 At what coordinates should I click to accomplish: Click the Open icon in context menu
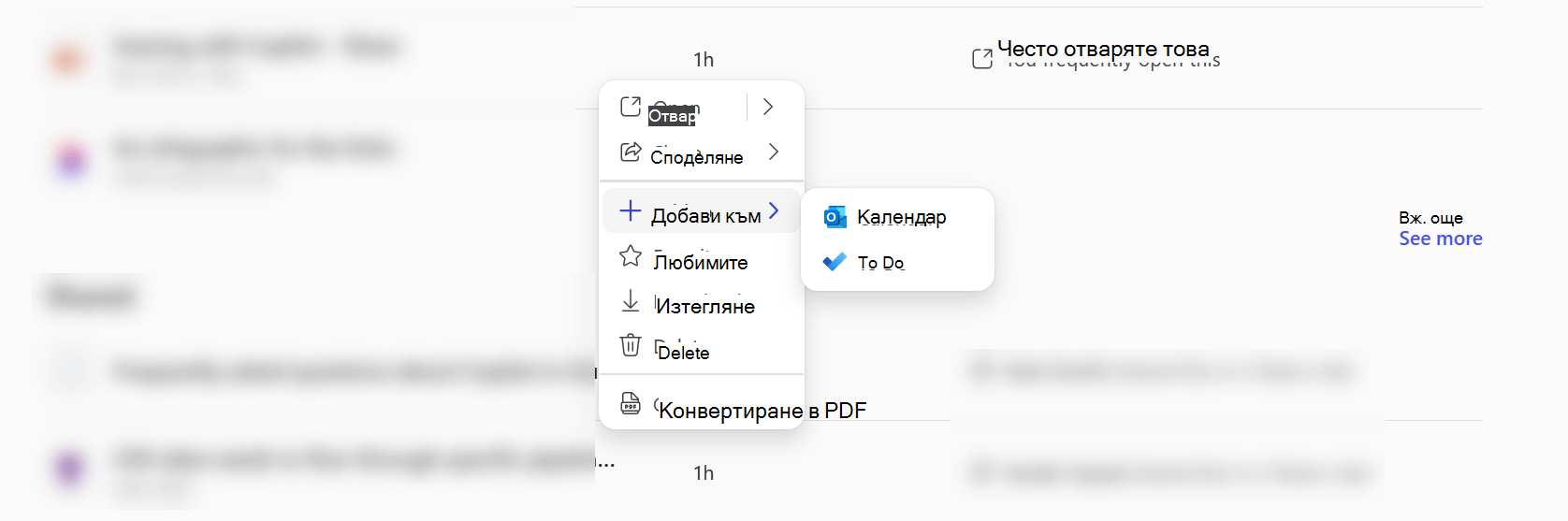pyautogui.click(x=631, y=107)
